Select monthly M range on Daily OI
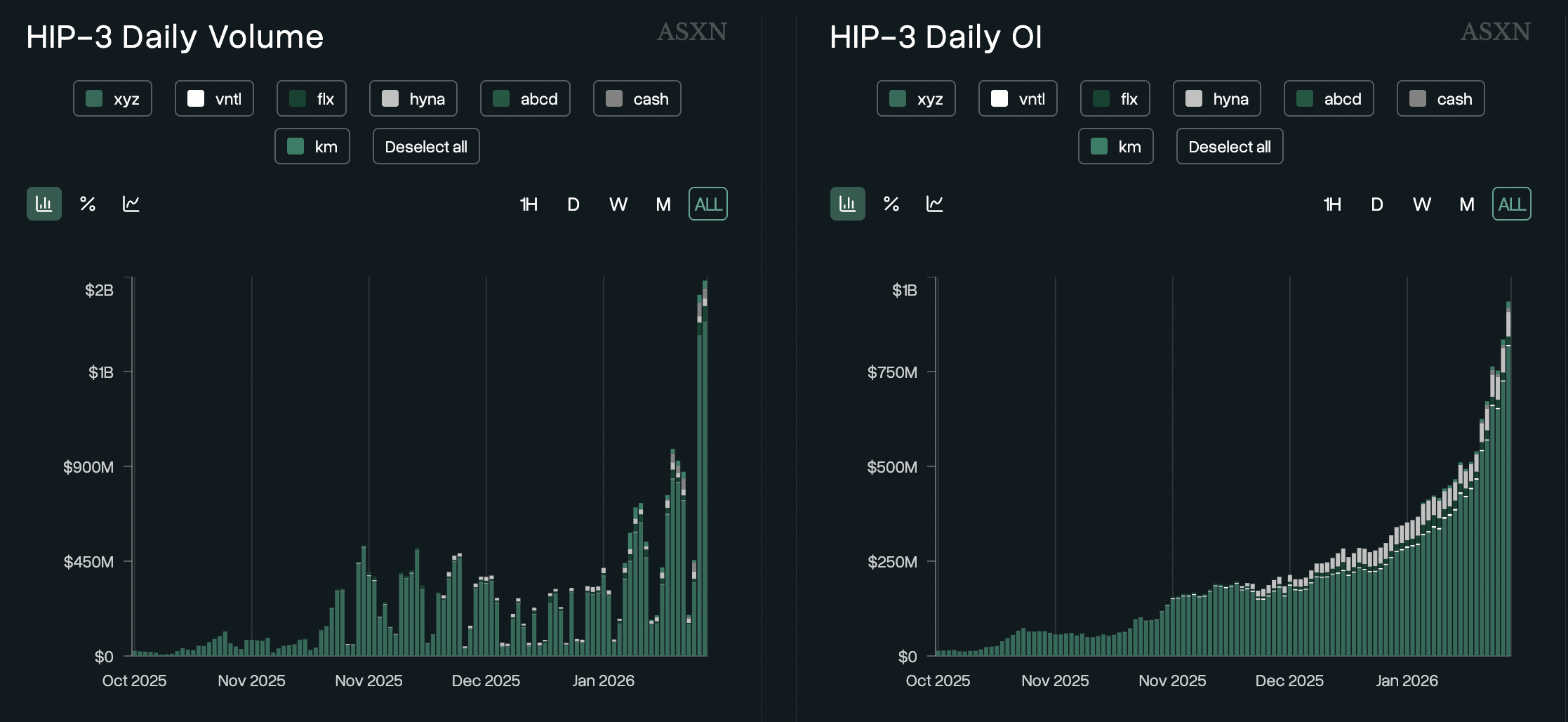 [1466, 204]
